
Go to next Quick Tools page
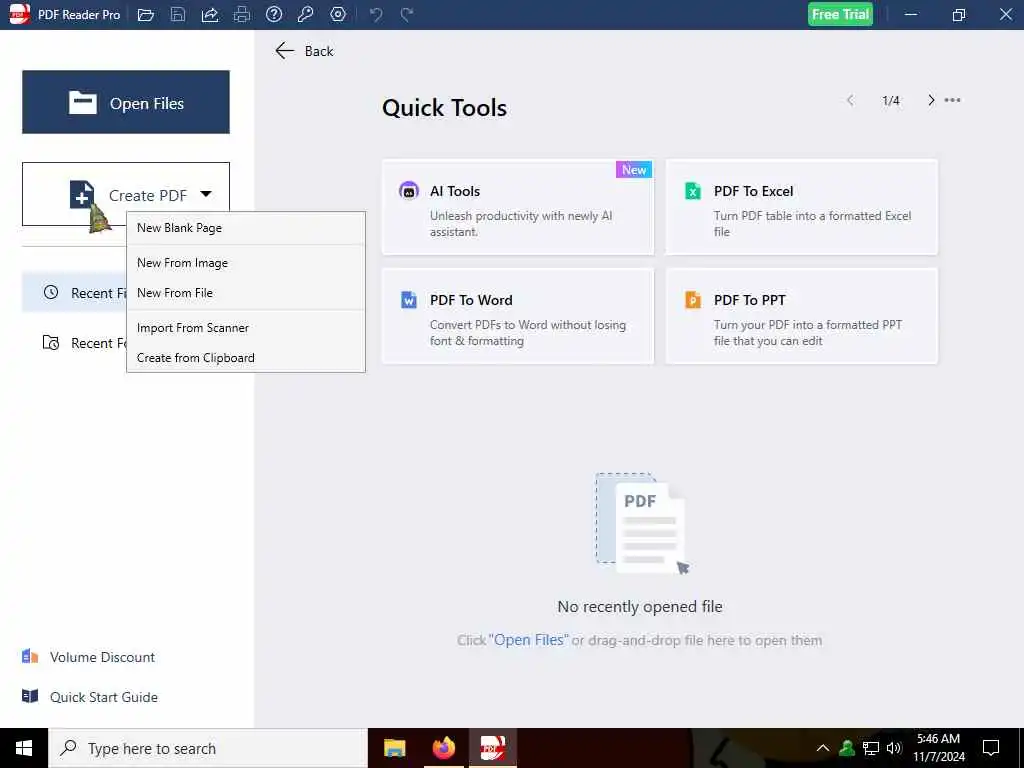[931, 100]
